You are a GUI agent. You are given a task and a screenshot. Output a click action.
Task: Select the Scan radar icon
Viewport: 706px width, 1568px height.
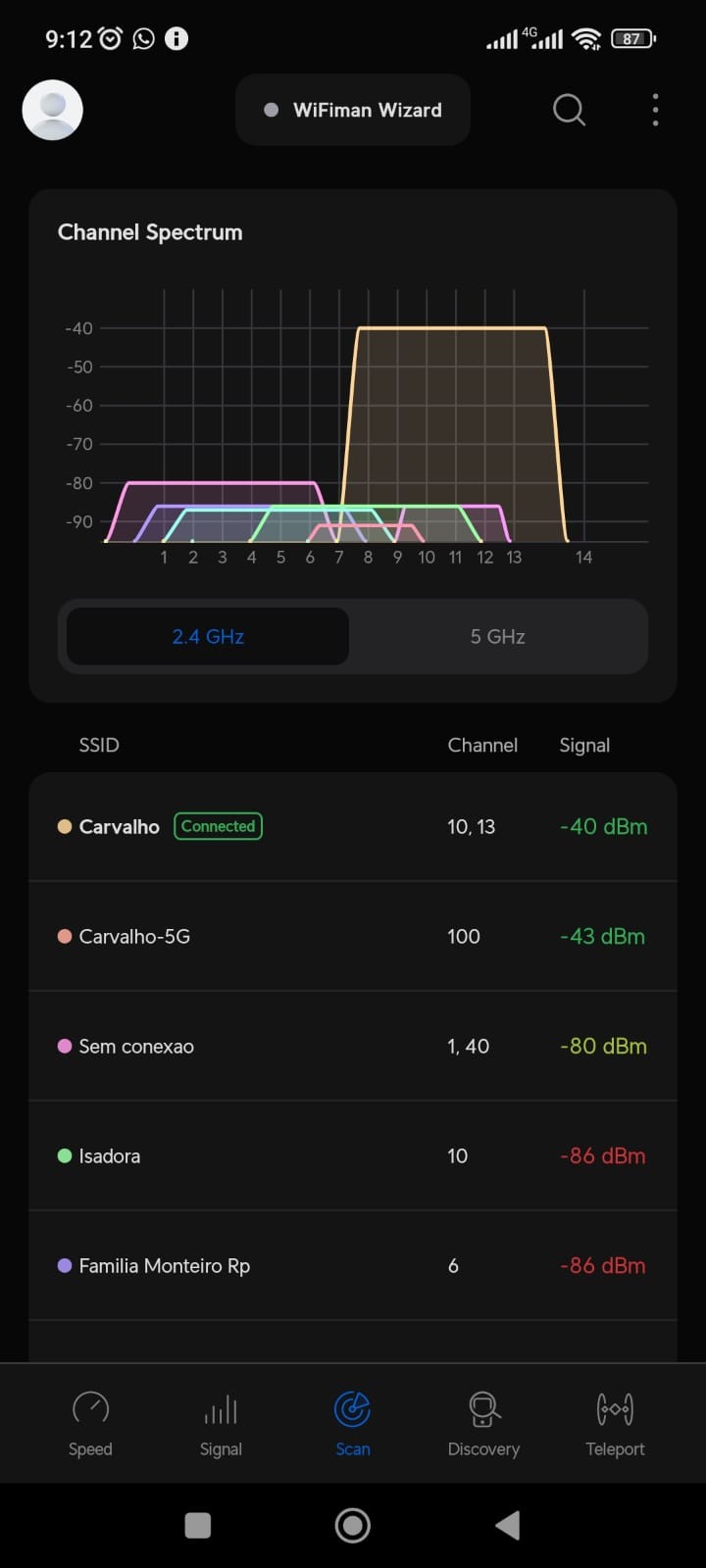353,1409
